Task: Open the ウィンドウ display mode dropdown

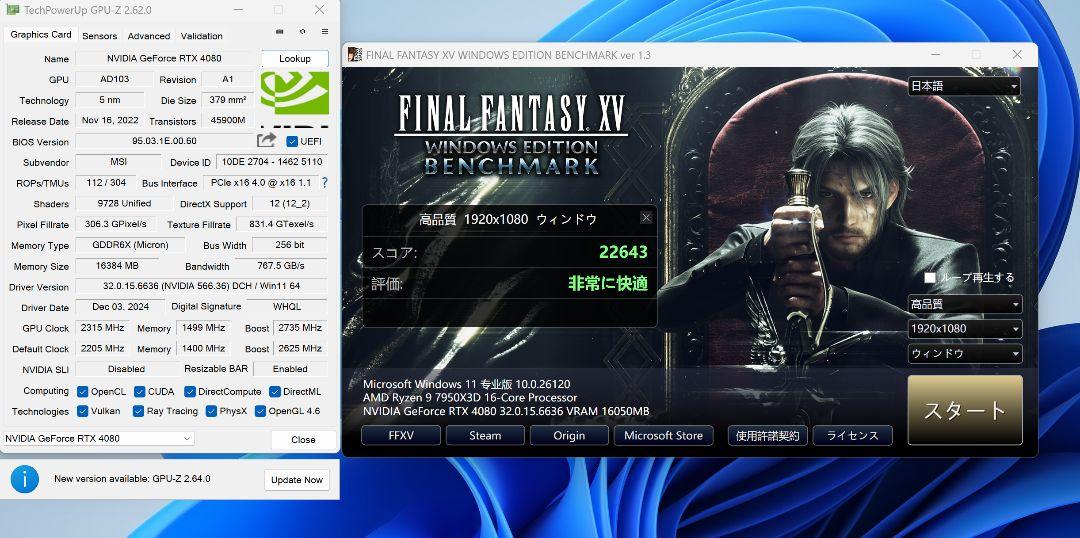Action: pos(965,353)
